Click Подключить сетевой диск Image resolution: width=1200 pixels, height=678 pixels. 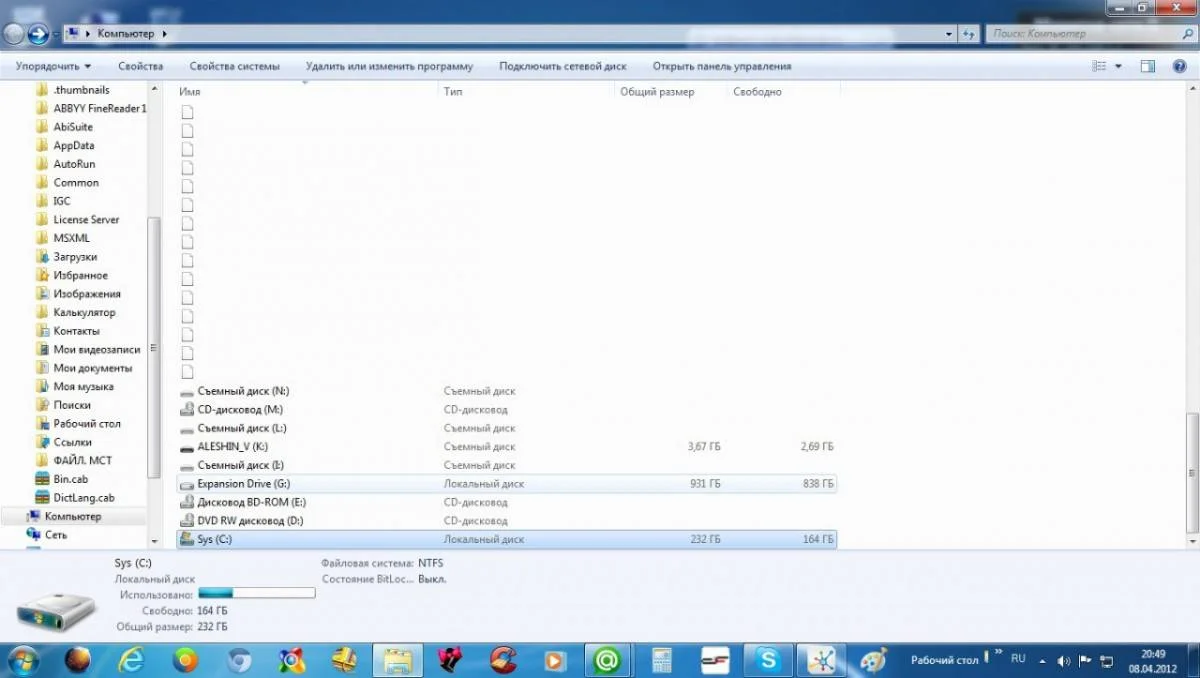[x=563, y=66]
